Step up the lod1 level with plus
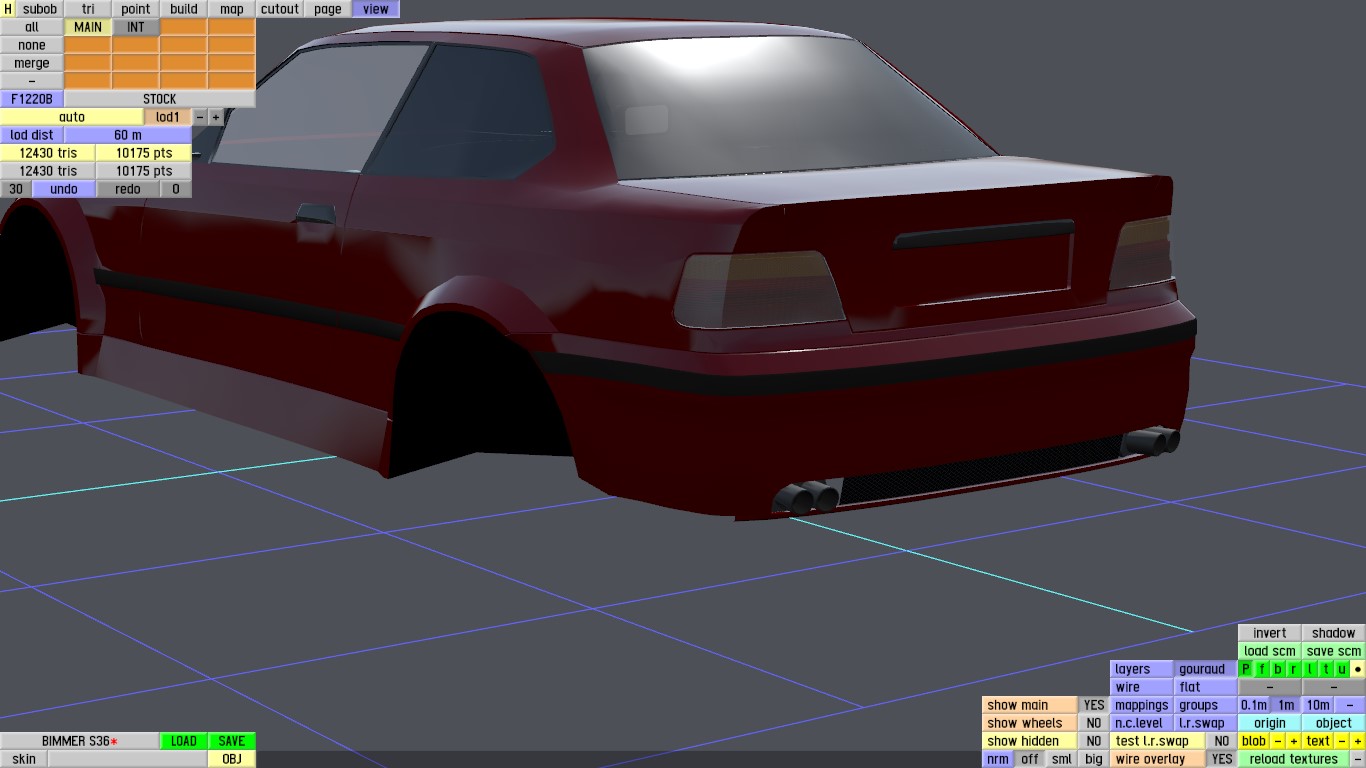 tap(216, 117)
